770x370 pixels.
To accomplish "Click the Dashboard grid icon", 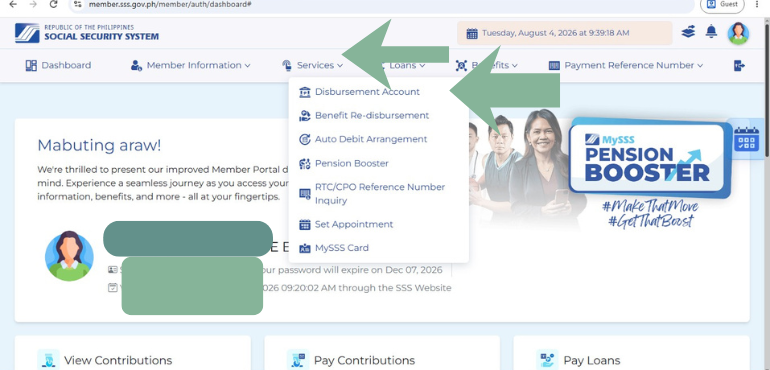I will (31, 65).
